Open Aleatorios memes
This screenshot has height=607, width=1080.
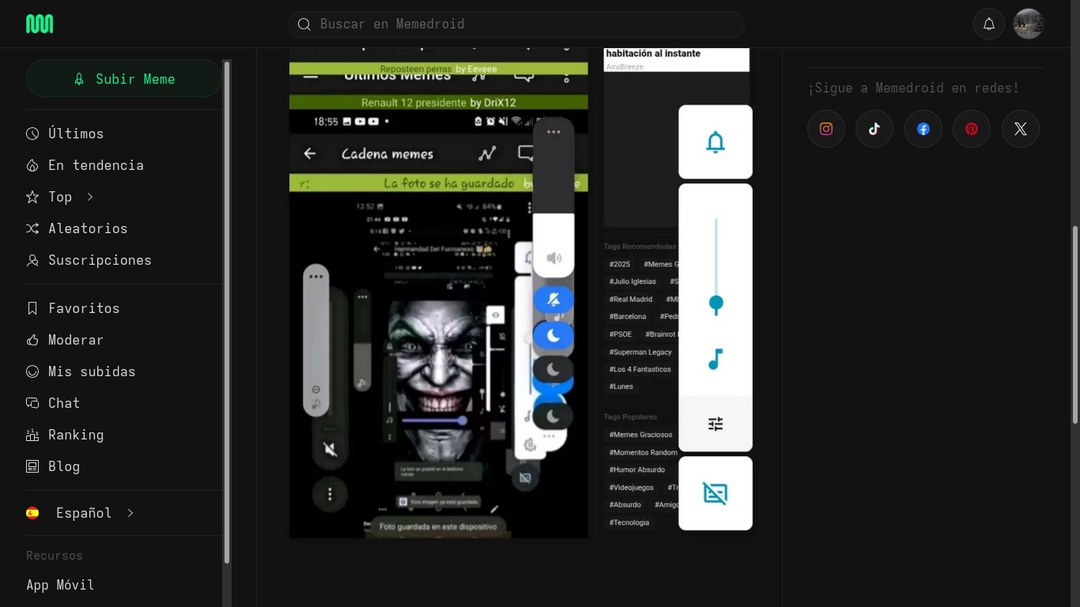[x=87, y=229]
